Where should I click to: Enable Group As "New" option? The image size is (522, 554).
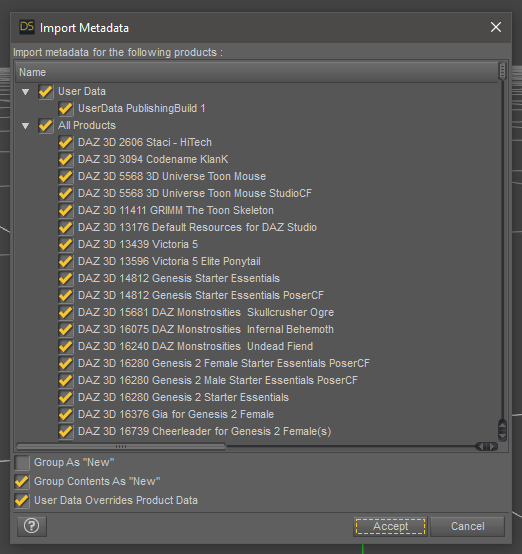click(22, 462)
